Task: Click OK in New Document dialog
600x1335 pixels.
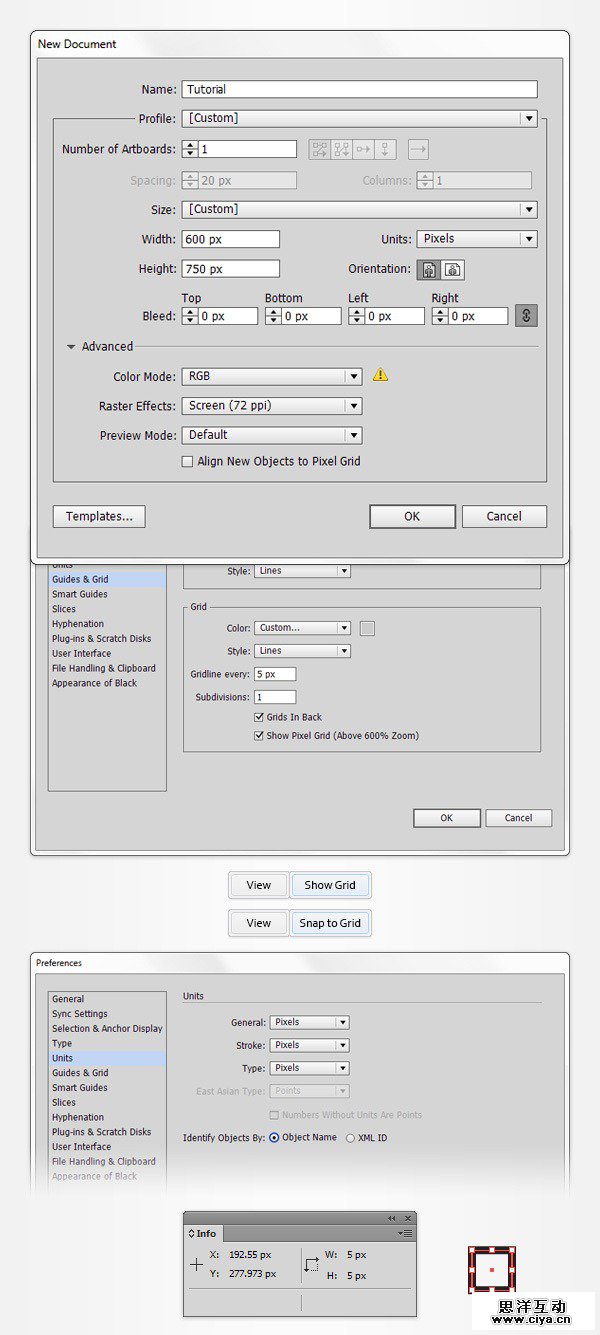Action: (x=412, y=517)
